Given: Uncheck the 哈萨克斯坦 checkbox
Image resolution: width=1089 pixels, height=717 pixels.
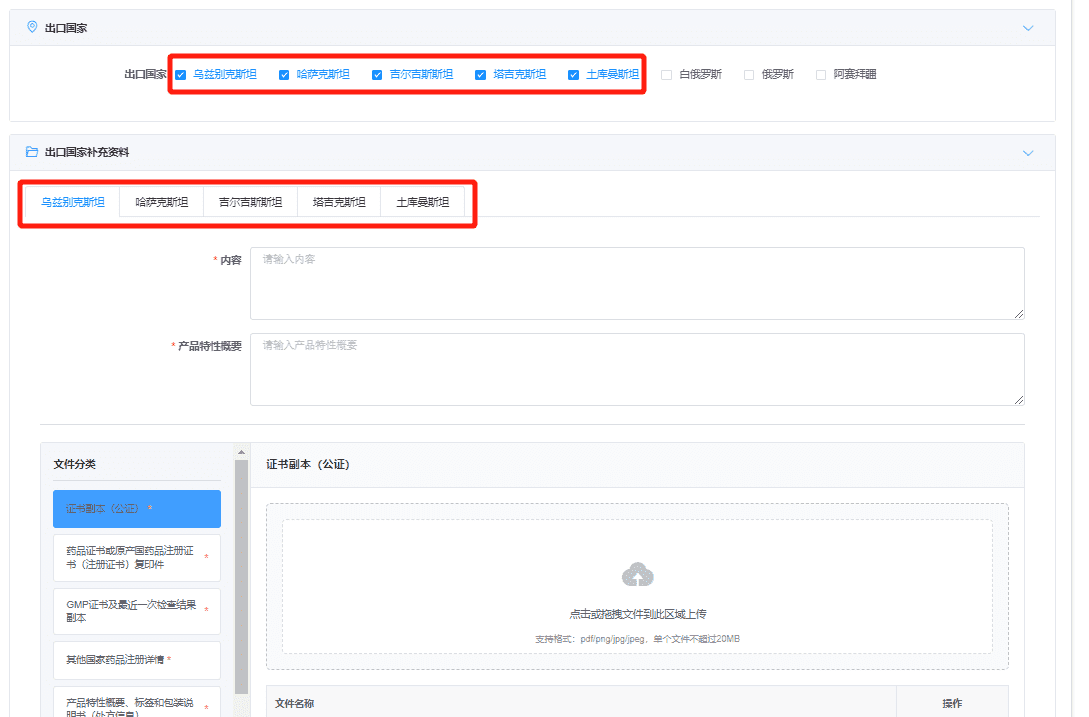Looking at the screenshot, I should coord(284,75).
